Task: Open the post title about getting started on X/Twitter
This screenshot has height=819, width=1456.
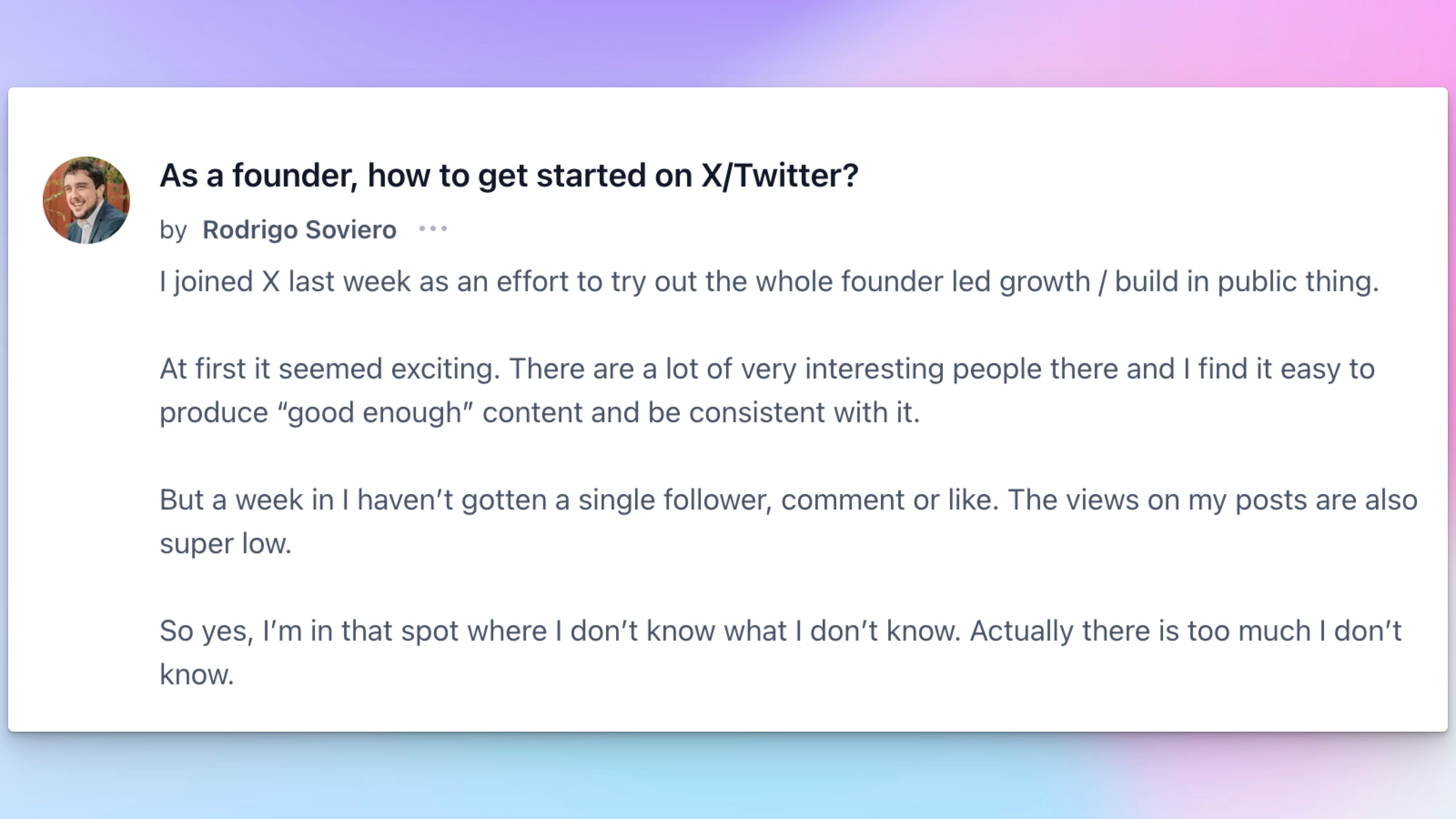Action: (x=509, y=175)
